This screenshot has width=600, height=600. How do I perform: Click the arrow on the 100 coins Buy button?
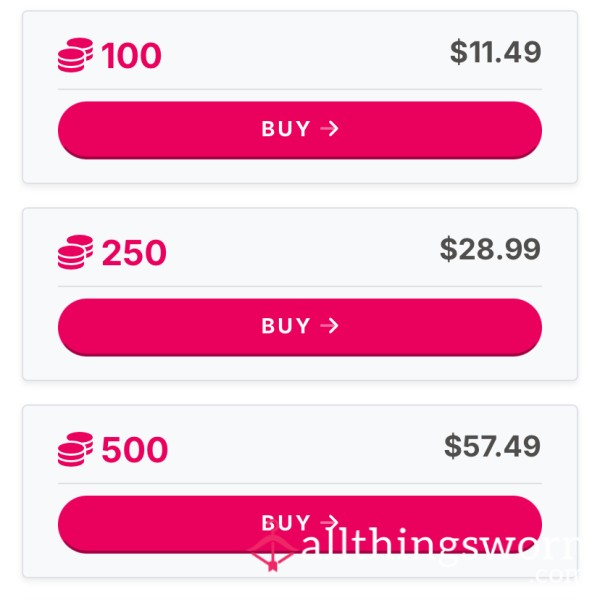pyautogui.click(x=329, y=129)
